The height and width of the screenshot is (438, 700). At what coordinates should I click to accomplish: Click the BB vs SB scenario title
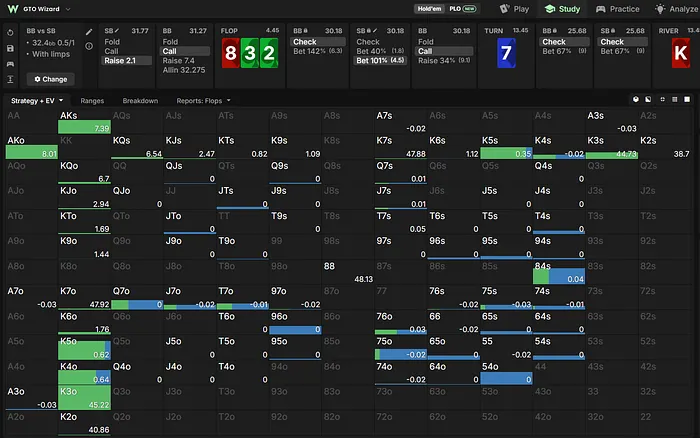[x=41, y=31]
